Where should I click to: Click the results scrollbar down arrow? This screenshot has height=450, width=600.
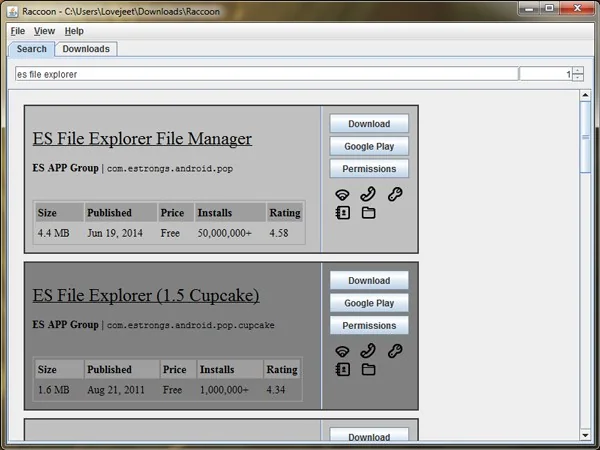[585, 435]
